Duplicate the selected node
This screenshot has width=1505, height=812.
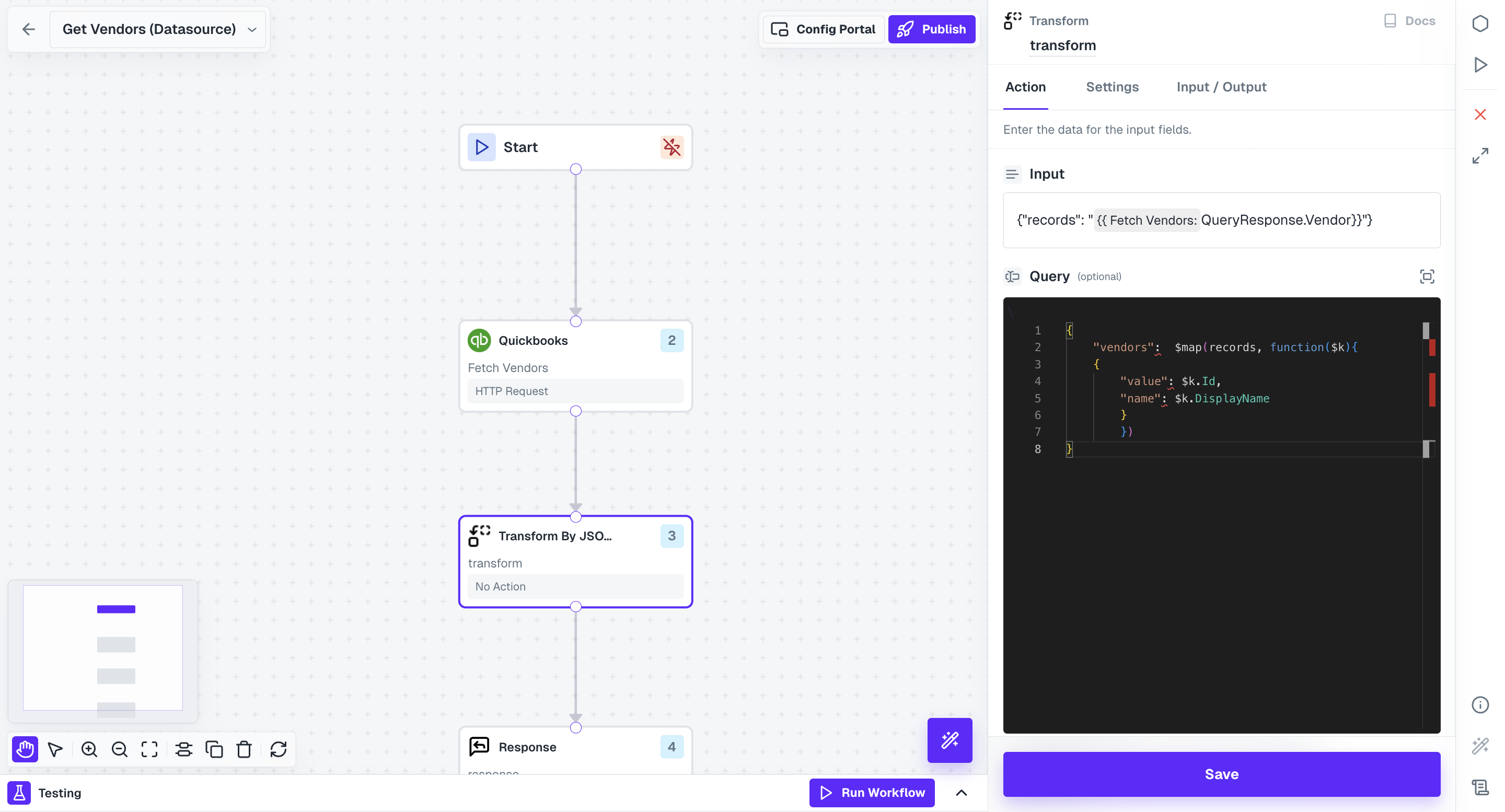[x=214, y=749]
